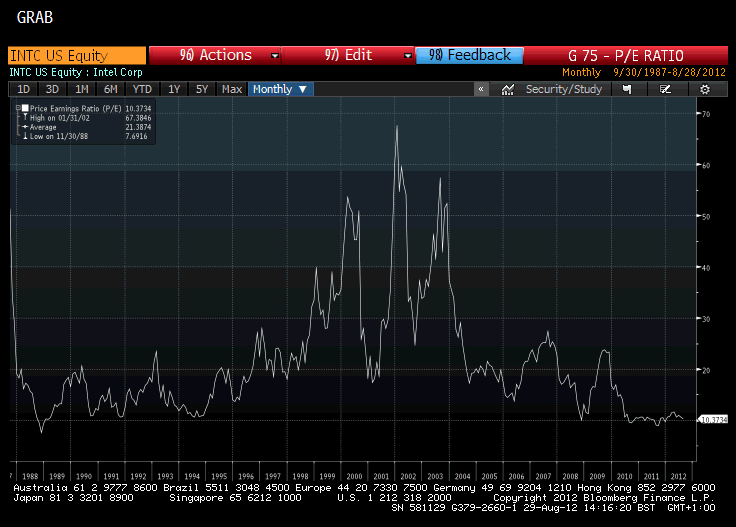Click the INTC US Equity input field

pyautogui.click(x=77, y=55)
